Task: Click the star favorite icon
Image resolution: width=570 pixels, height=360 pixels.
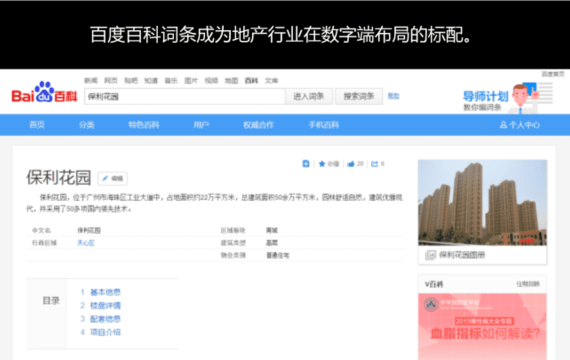Action: [x=322, y=164]
